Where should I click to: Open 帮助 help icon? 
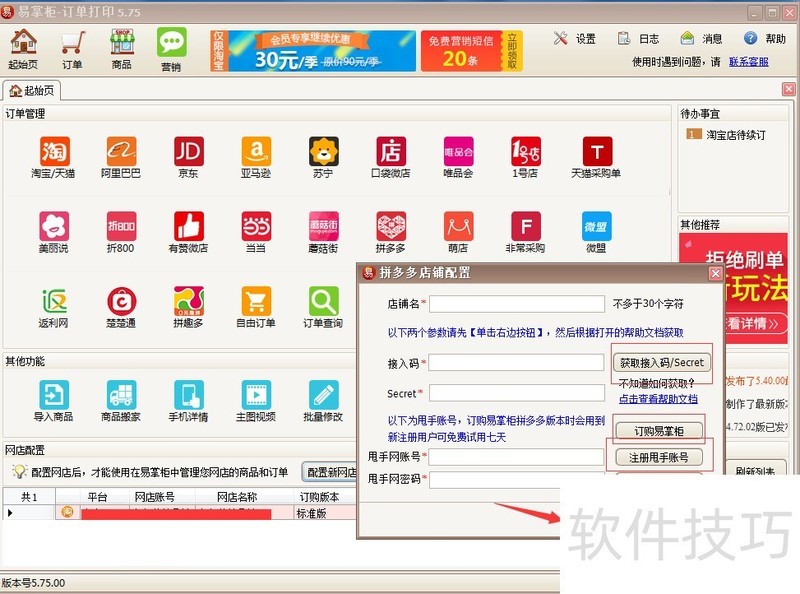[764, 39]
